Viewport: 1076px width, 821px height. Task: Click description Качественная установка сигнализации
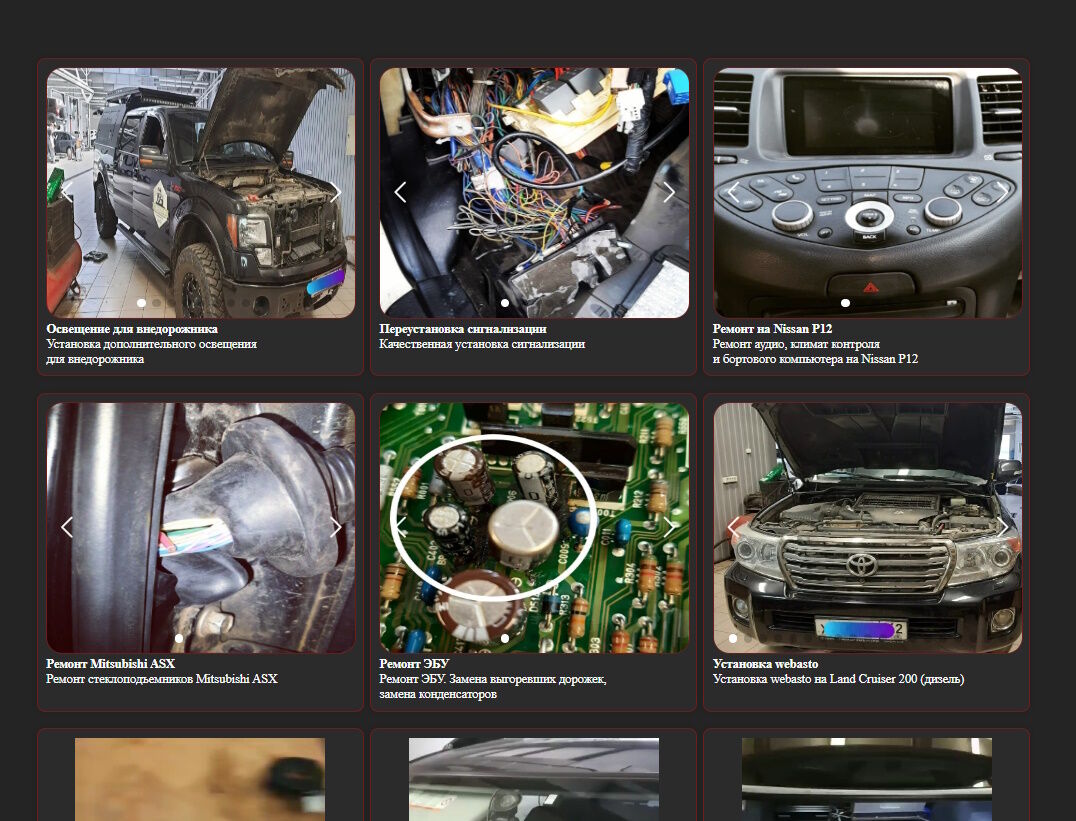[x=482, y=344]
